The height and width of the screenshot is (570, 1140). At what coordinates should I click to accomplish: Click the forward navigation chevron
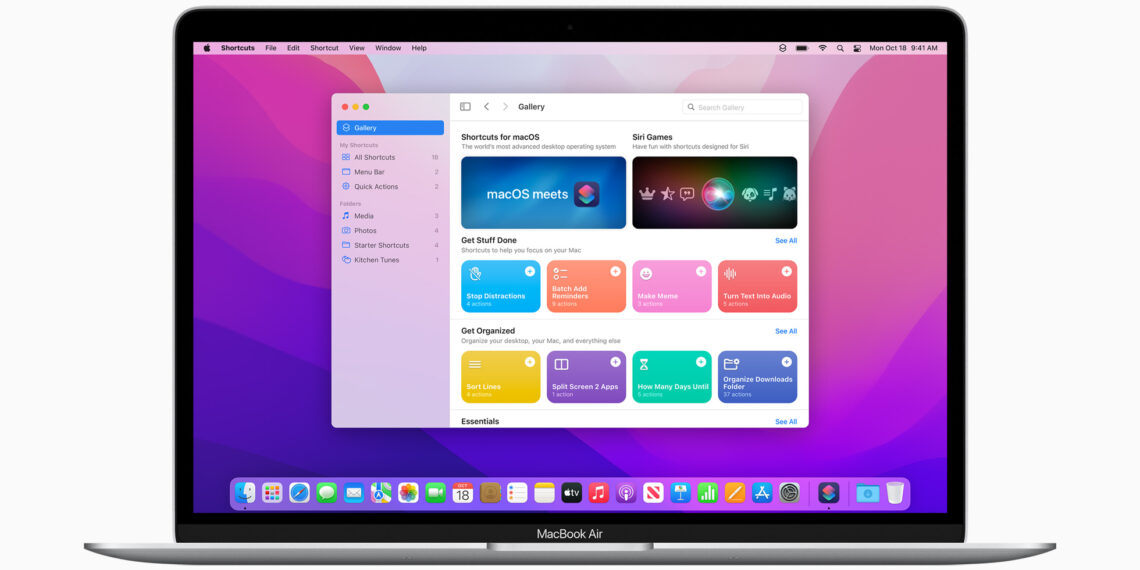pyautogui.click(x=505, y=107)
